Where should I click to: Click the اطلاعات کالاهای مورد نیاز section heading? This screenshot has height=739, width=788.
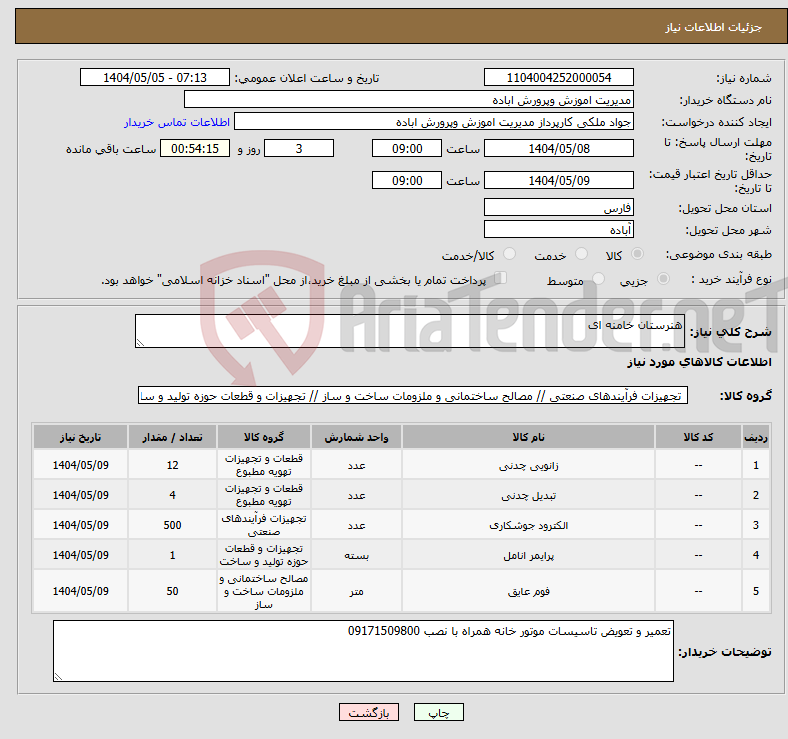tap(699, 362)
